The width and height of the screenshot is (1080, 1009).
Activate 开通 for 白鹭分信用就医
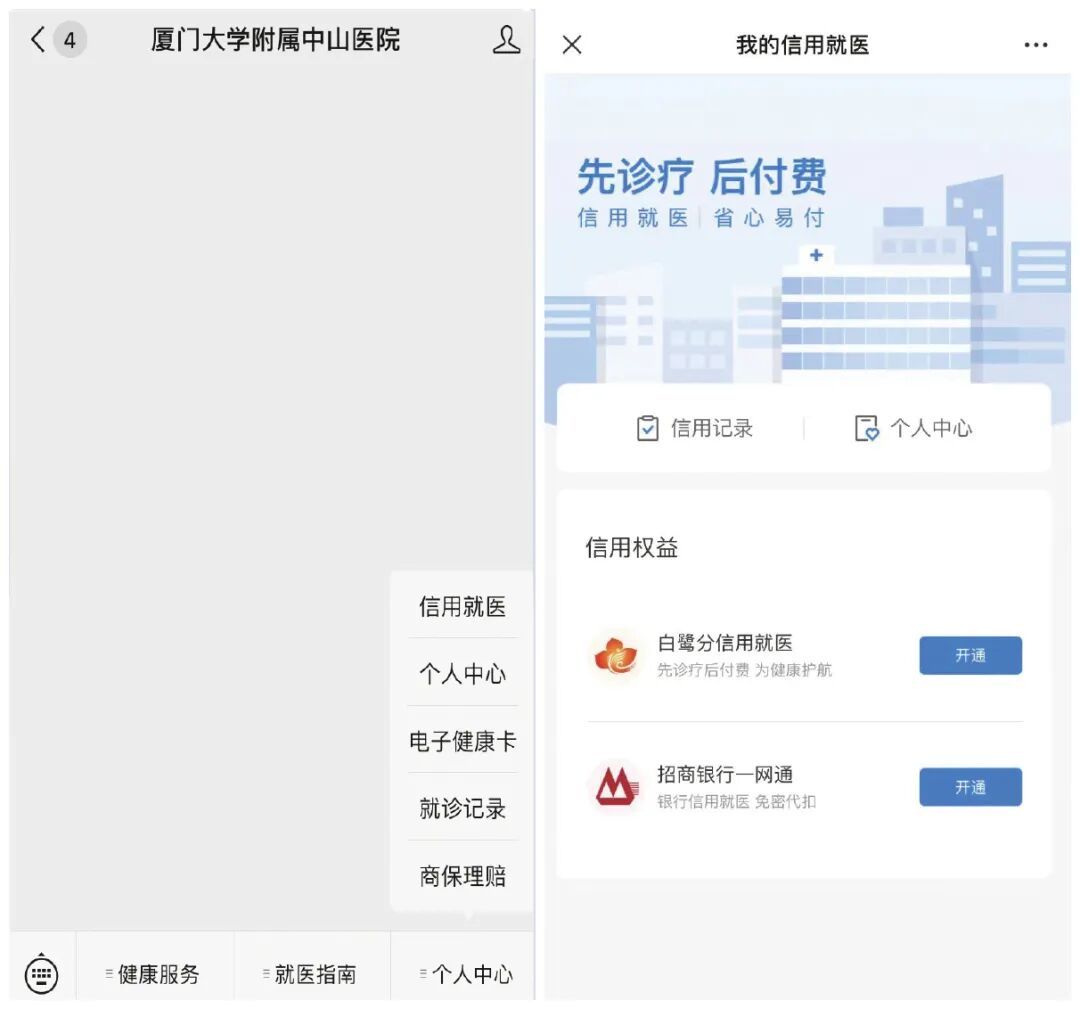pyautogui.click(x=970, y=655)
